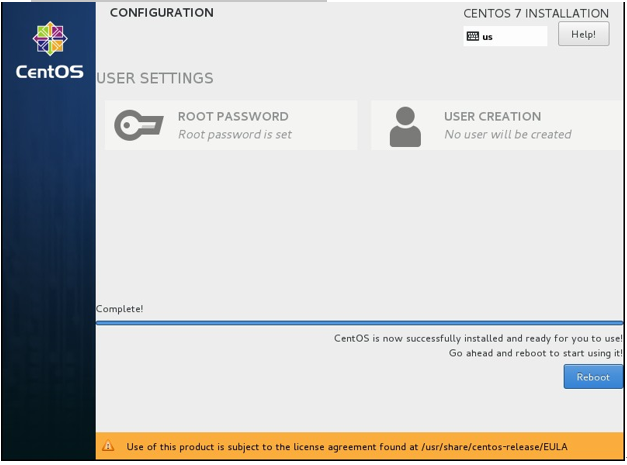Open the Help! button

click(584, 34)
